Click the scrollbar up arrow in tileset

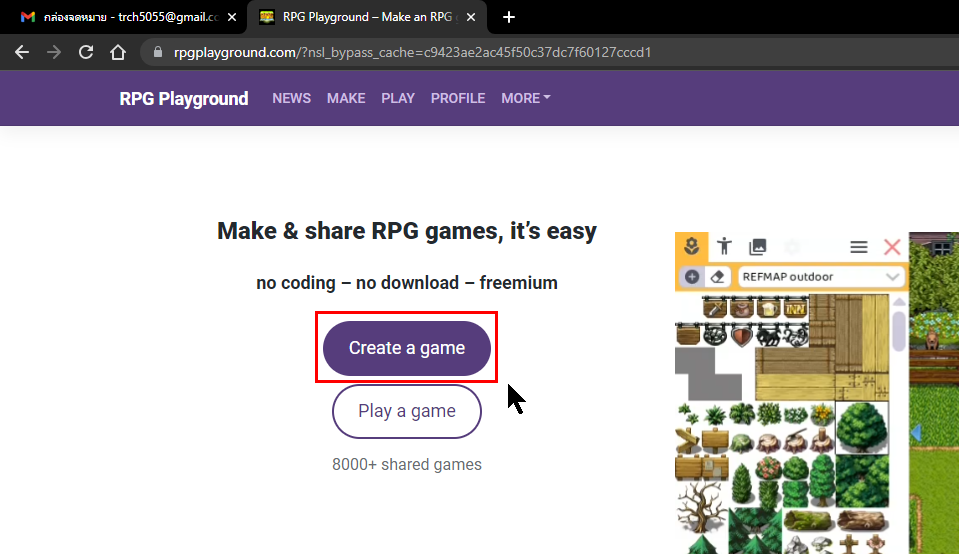898,301
